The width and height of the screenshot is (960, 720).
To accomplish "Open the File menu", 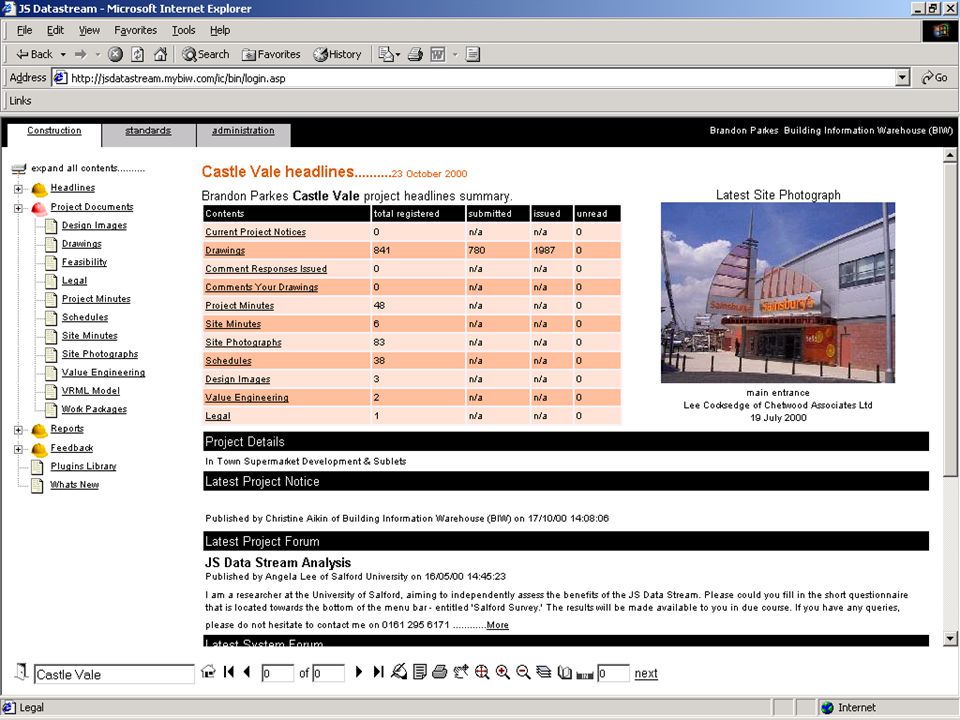I will coord(24,30).
